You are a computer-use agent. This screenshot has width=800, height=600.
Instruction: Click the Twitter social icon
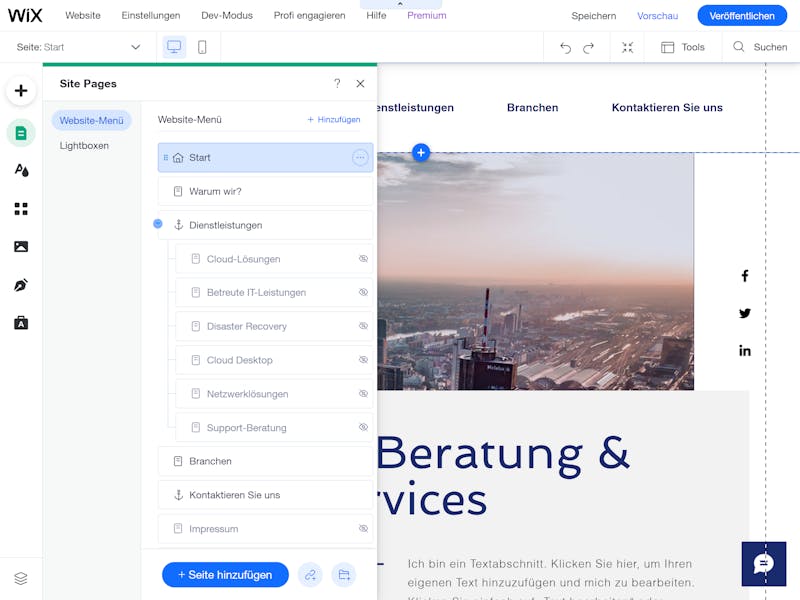point(745,313)
